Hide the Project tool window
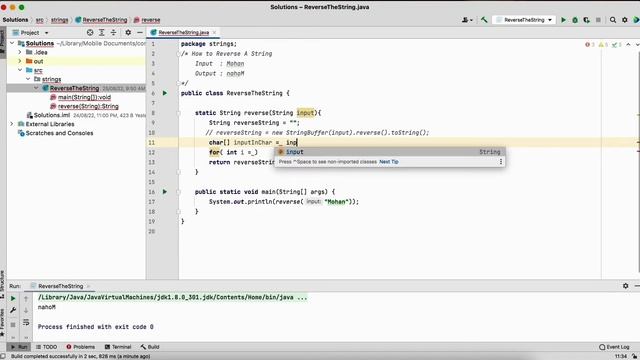 tap(140, 32)
